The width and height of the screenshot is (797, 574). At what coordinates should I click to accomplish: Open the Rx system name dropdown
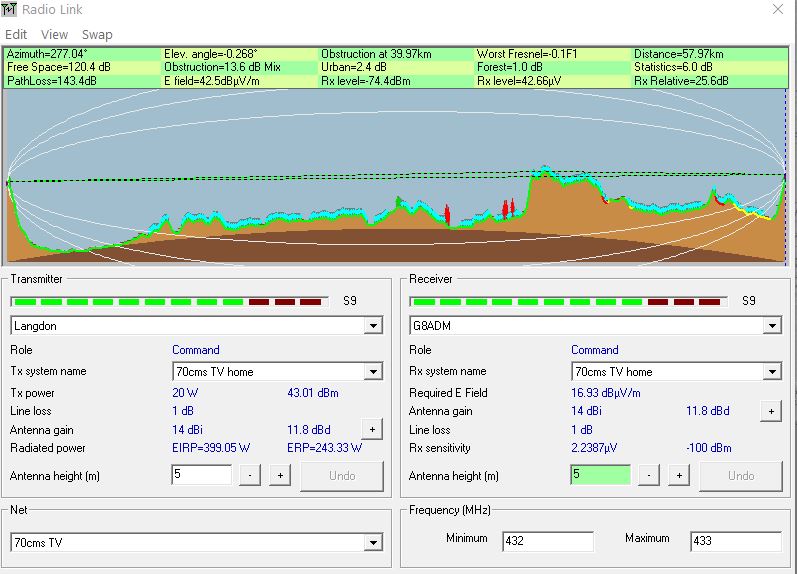tap(772, 372)
